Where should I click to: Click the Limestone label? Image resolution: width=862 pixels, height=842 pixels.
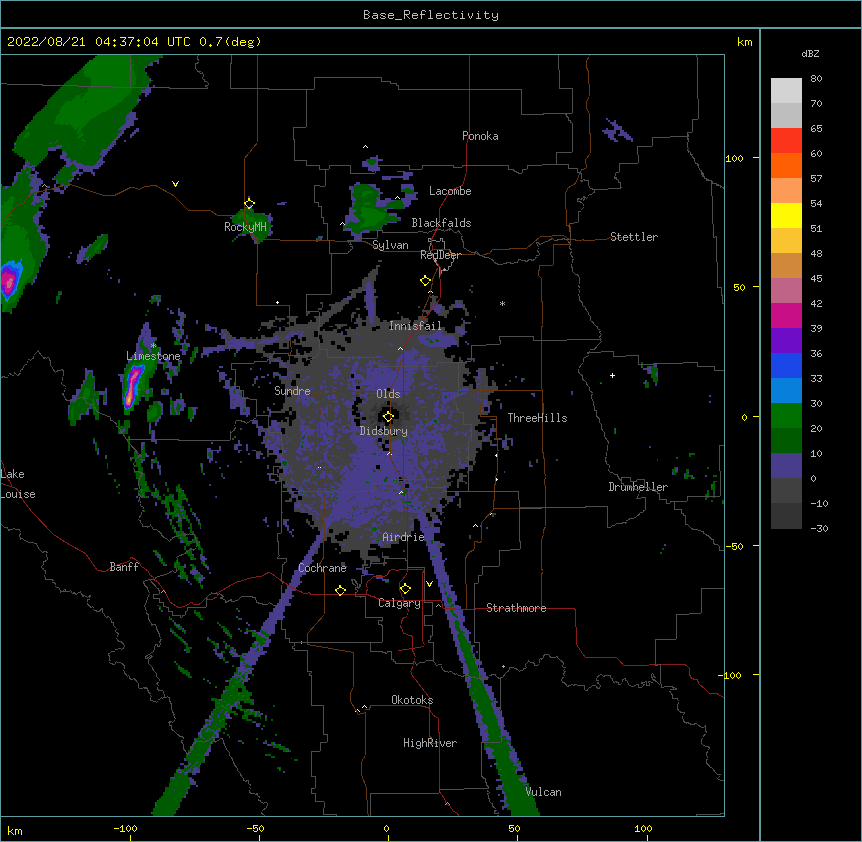click(x=153, y=356)
